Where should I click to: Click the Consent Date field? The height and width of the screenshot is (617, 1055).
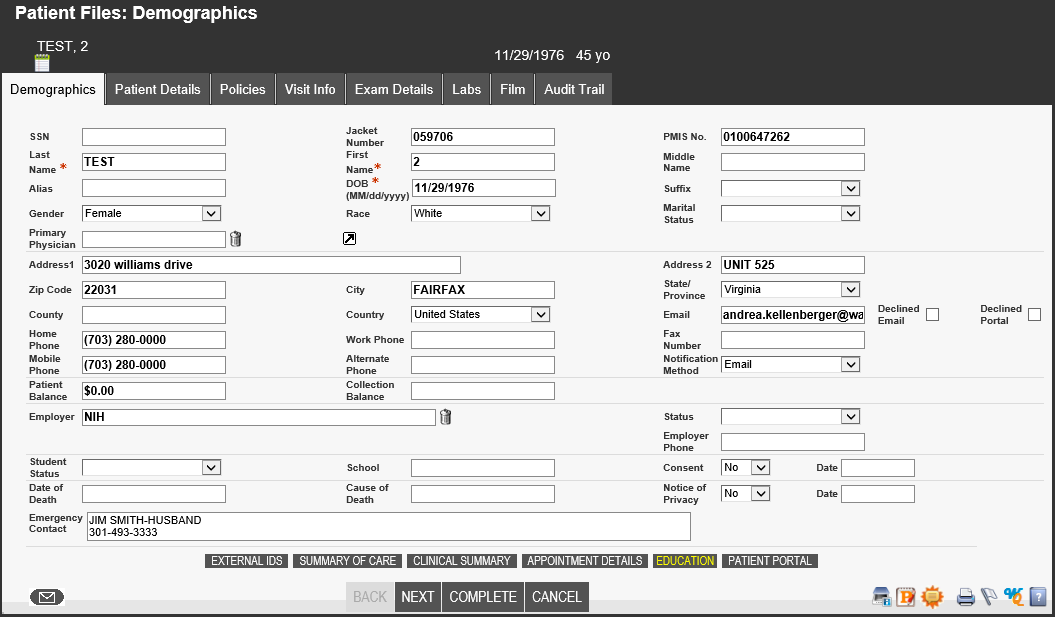tap(878, 468)
